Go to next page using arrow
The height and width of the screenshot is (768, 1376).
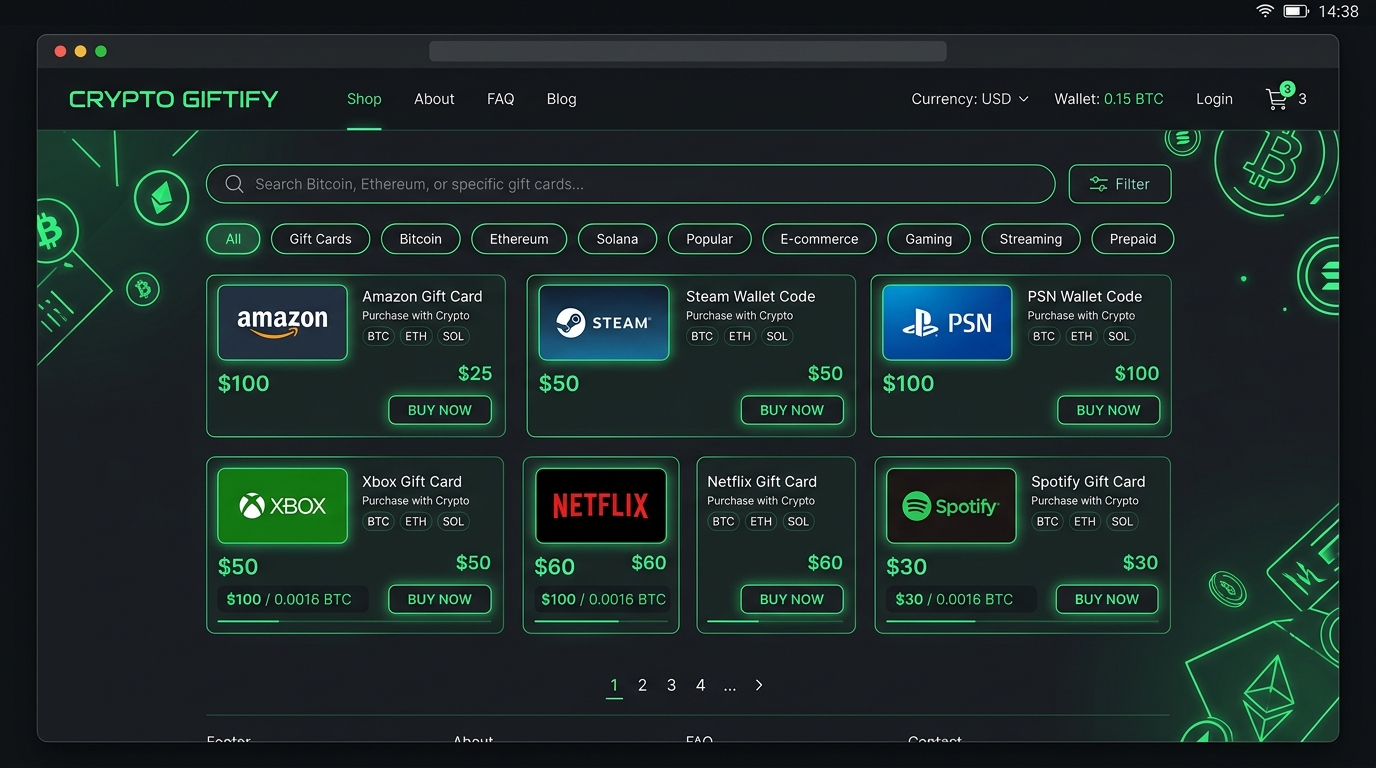point(759,685)
